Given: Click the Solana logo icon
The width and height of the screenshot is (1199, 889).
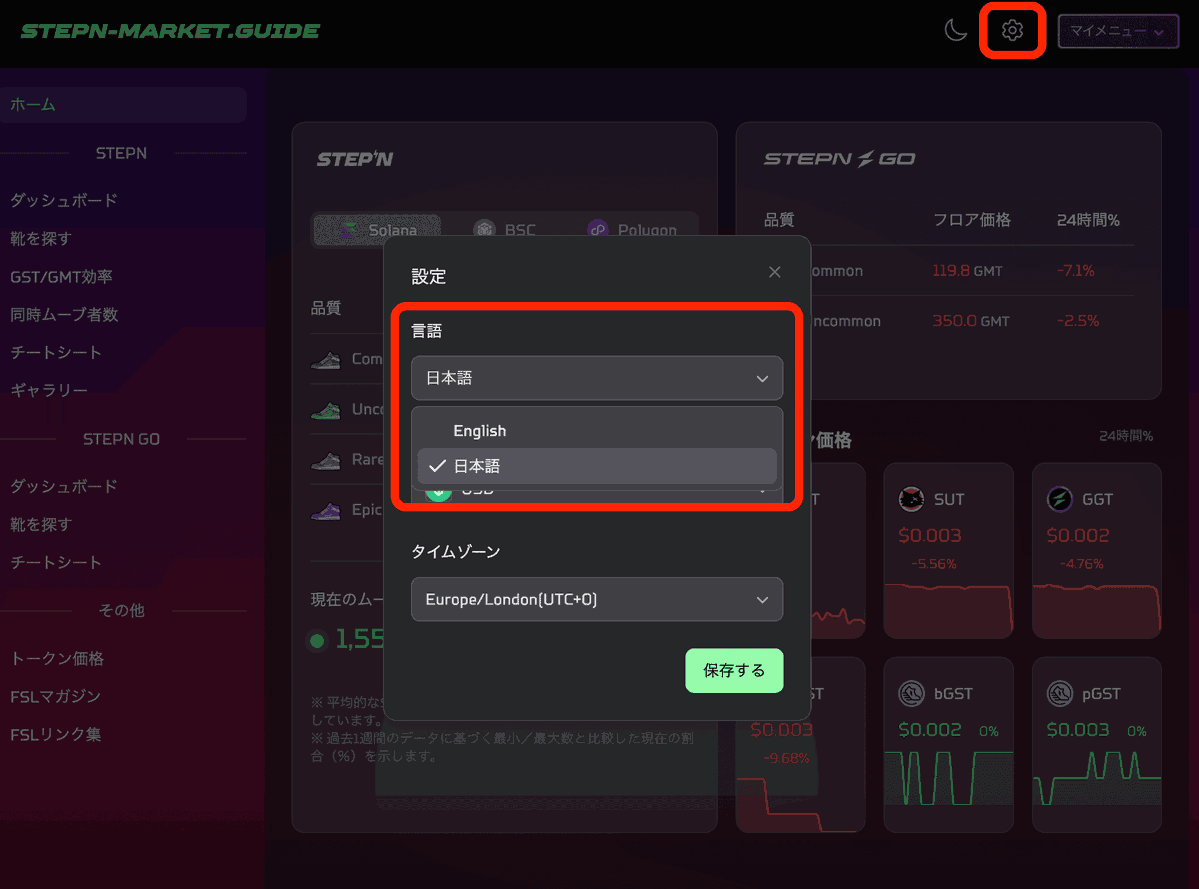Looking at the screenshot, I should (349, 229).
